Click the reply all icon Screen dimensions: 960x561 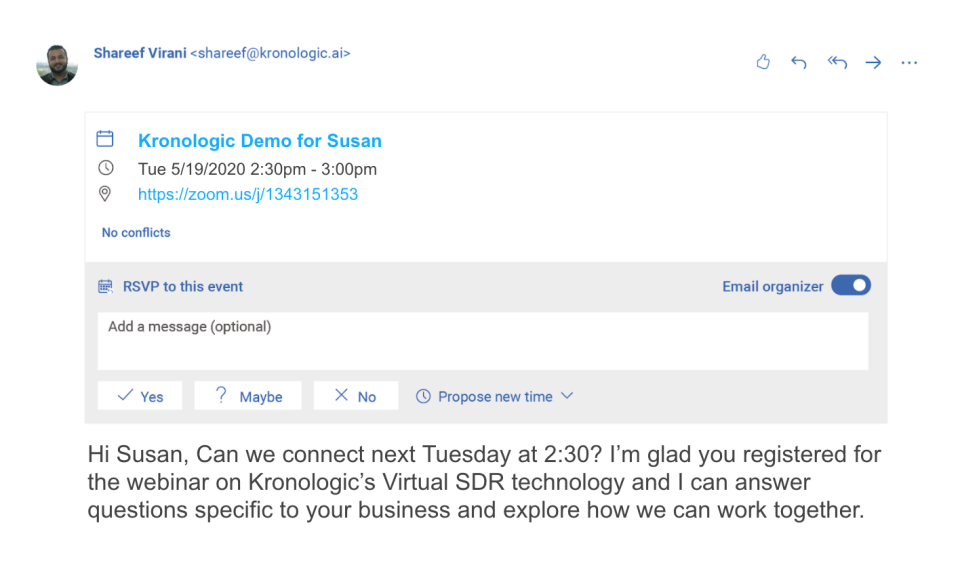click(837, 63)
